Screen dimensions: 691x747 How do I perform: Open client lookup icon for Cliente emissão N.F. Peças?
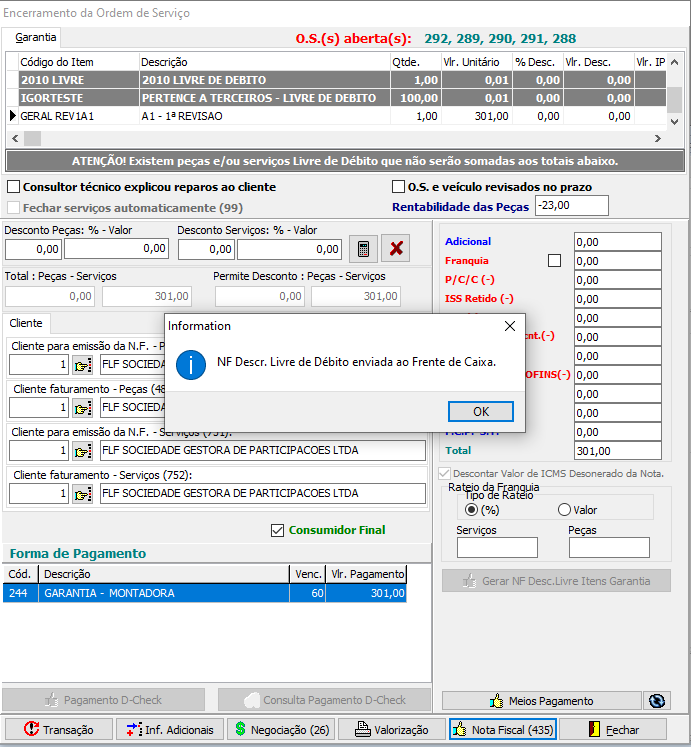point(82,365)
